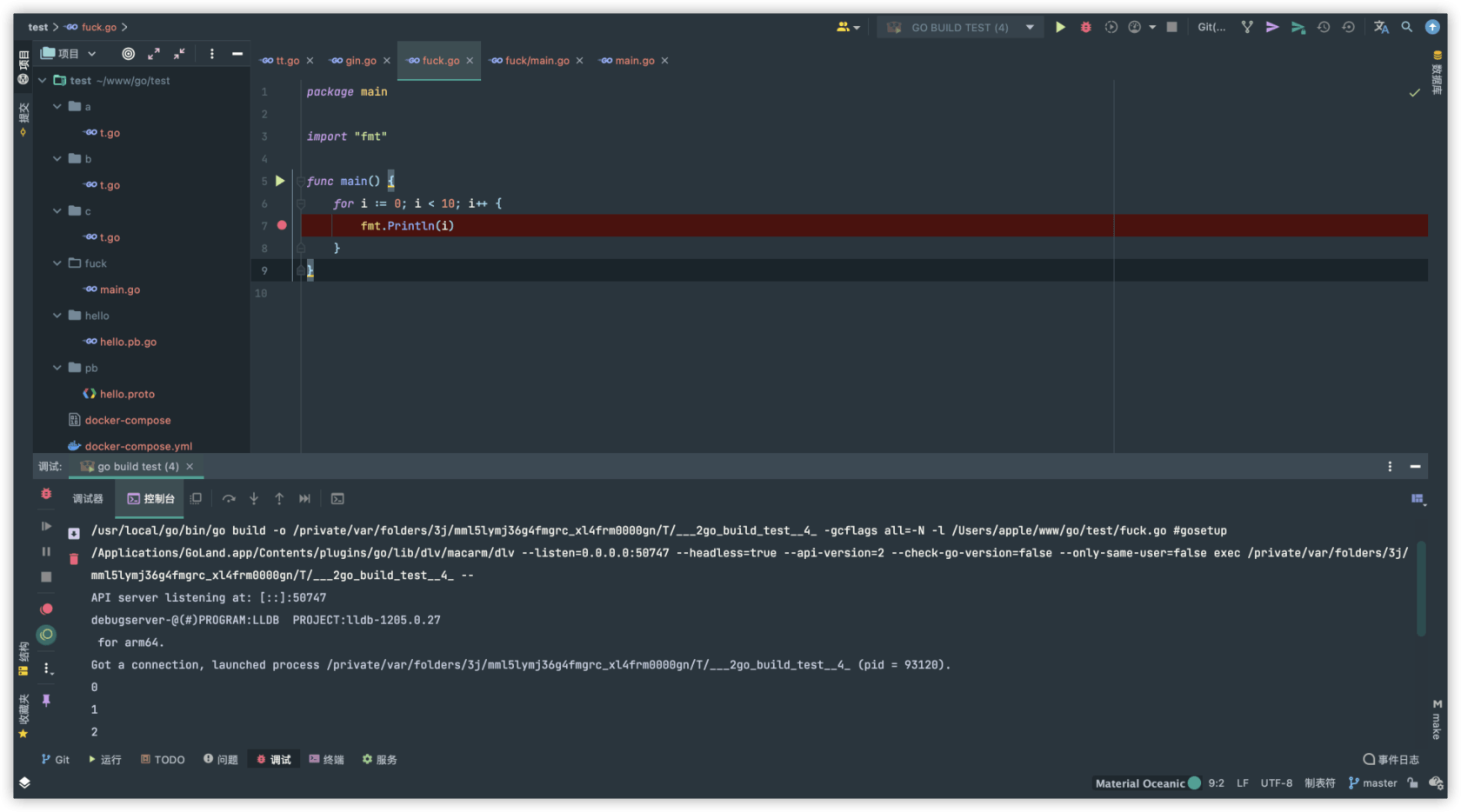
Task: Expand all in the Project panel
Action: 153,54
